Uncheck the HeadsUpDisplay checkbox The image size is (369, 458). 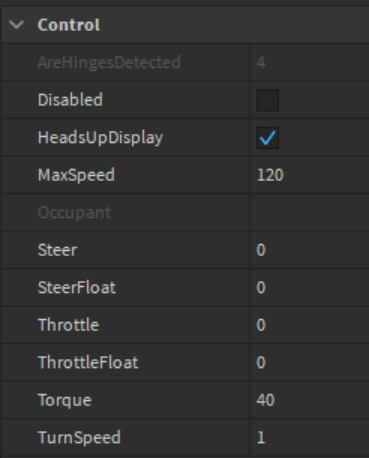(x=267, y=138)
